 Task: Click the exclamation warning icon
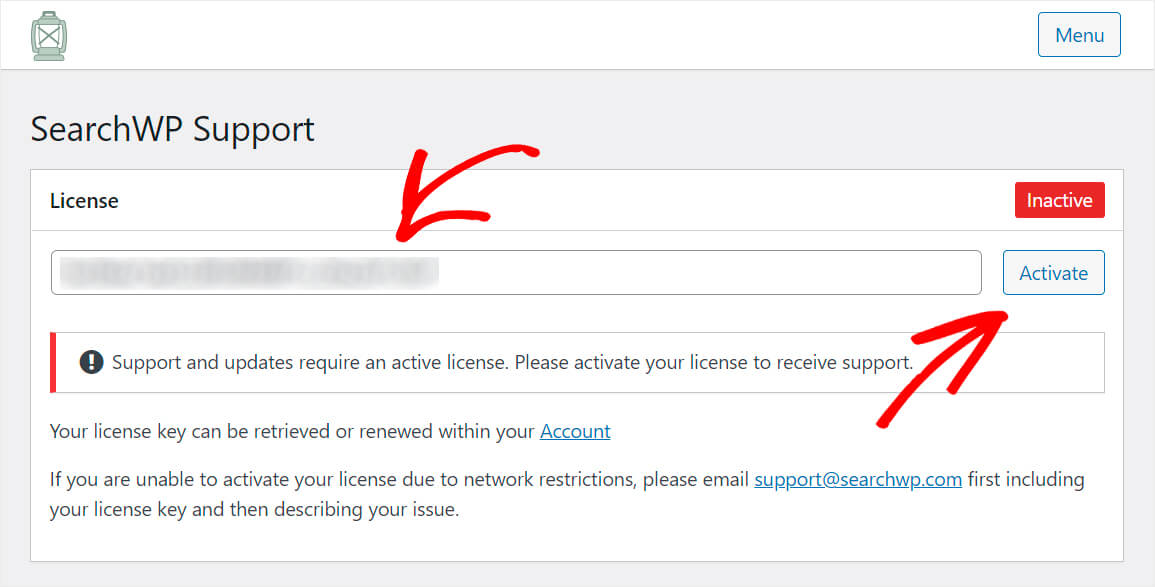tap(91, 362)
